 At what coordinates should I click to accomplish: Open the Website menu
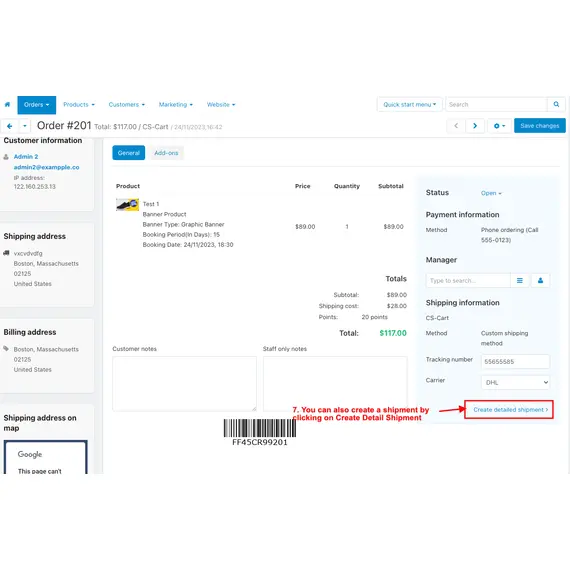click(x=221, y=105)
